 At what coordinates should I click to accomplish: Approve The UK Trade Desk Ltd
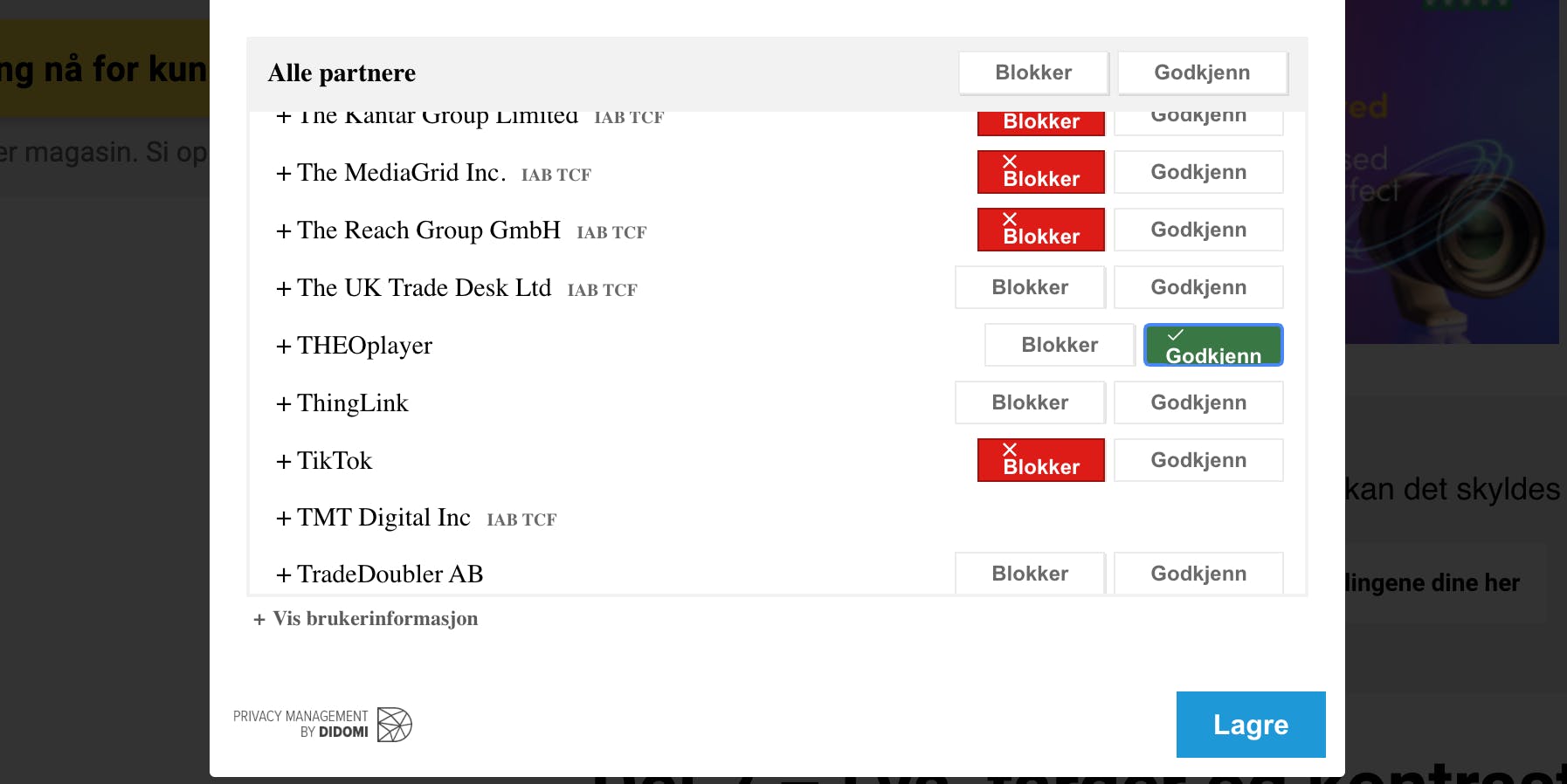click(1198, 287)
